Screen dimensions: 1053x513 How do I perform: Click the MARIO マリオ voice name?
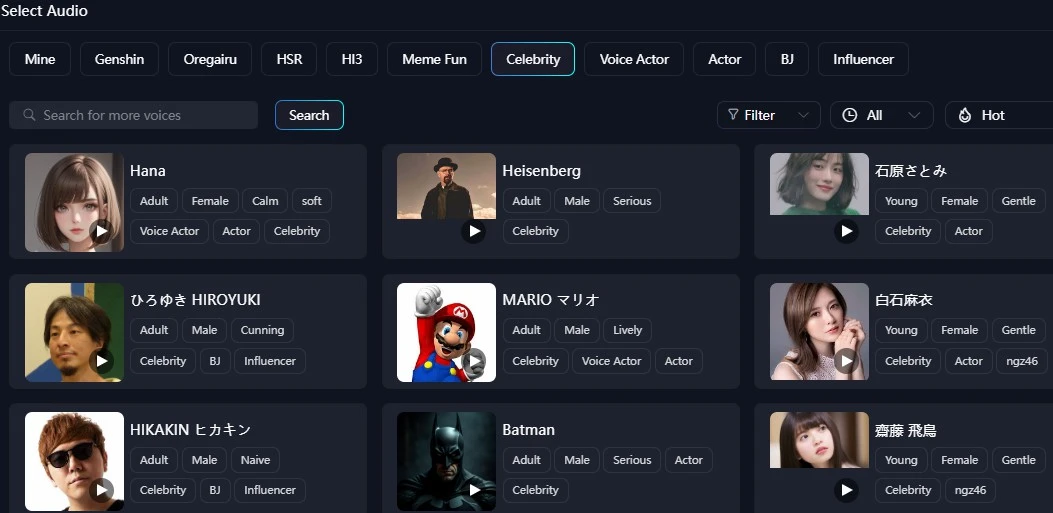tap(551, 300)
